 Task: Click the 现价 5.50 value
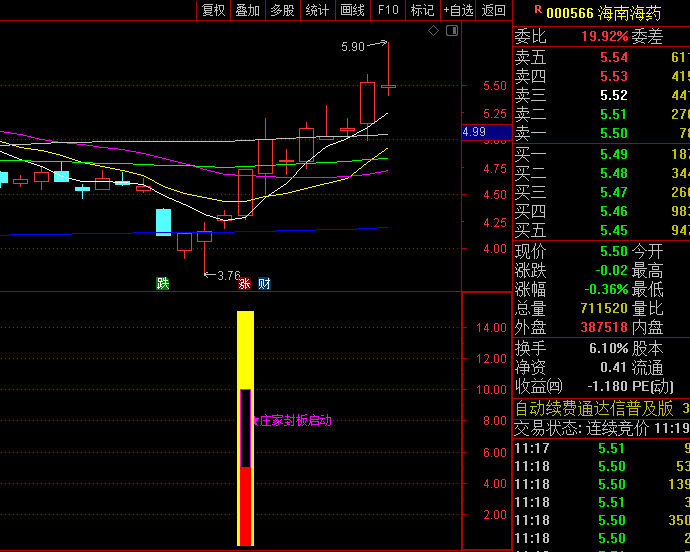coord(614,251)
